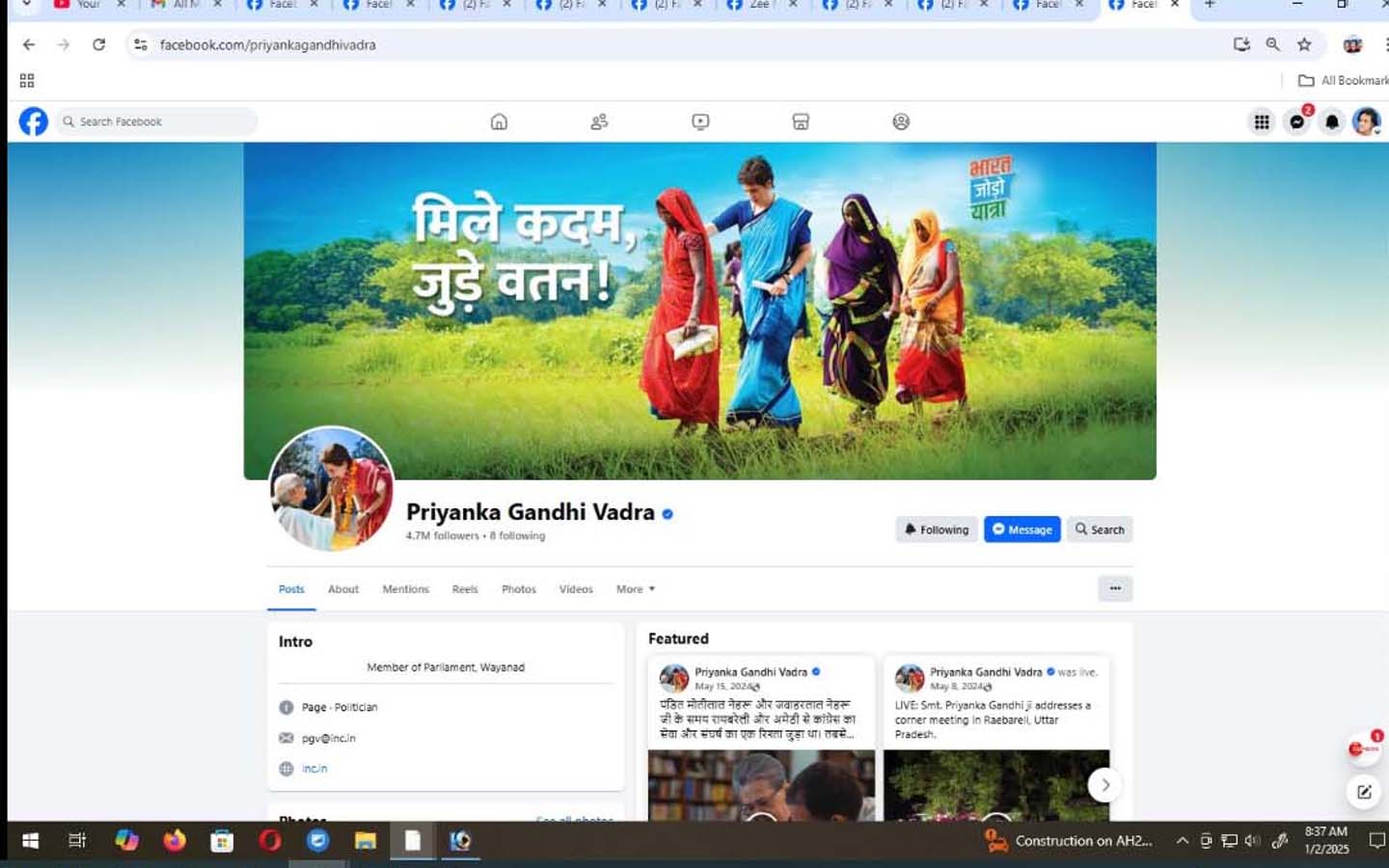The width and height of the screenshot is (1389, 868).
Task: Launch Firefox from the taskbar
Action: tap(175, 841)
